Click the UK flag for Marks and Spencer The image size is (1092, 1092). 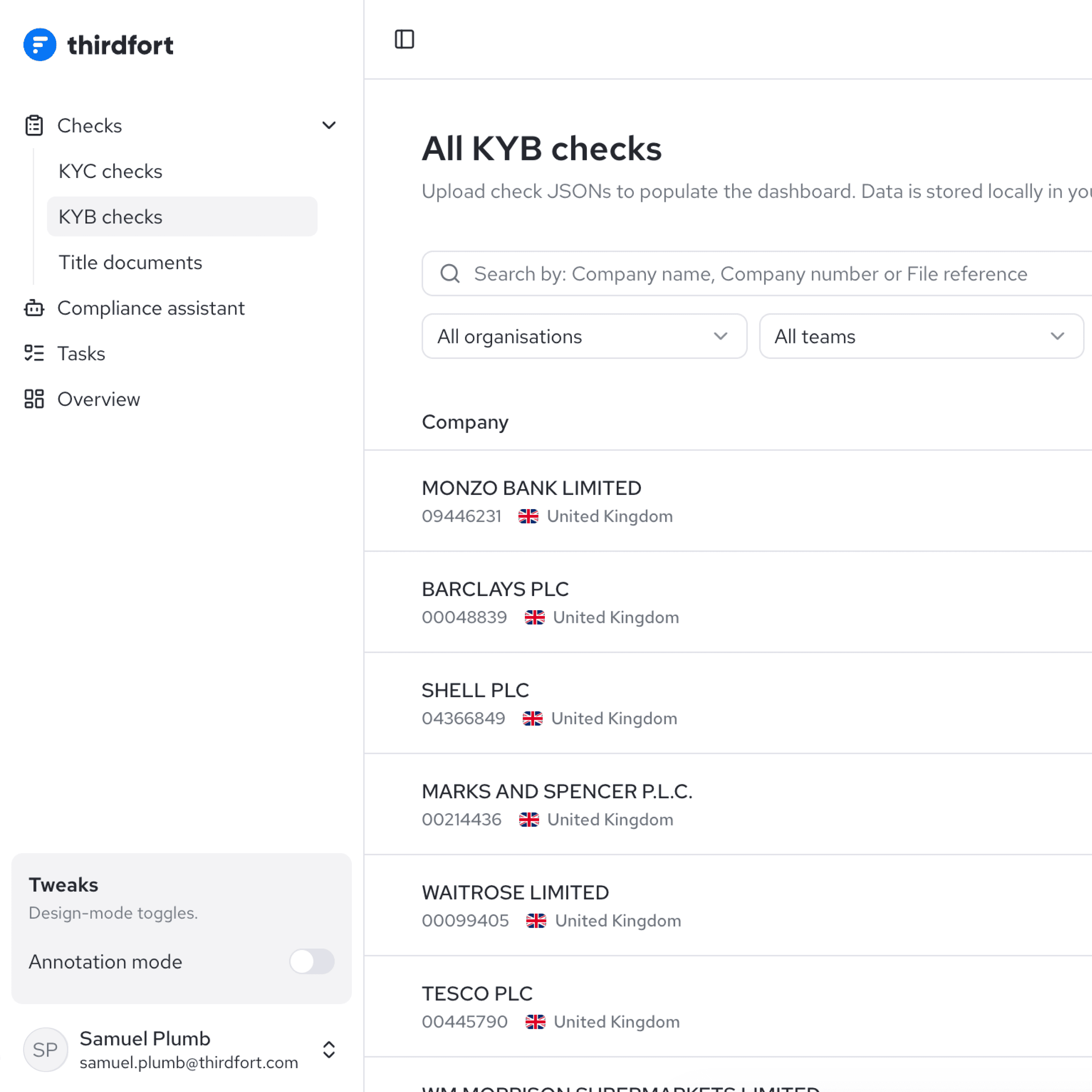coord(529,819)
